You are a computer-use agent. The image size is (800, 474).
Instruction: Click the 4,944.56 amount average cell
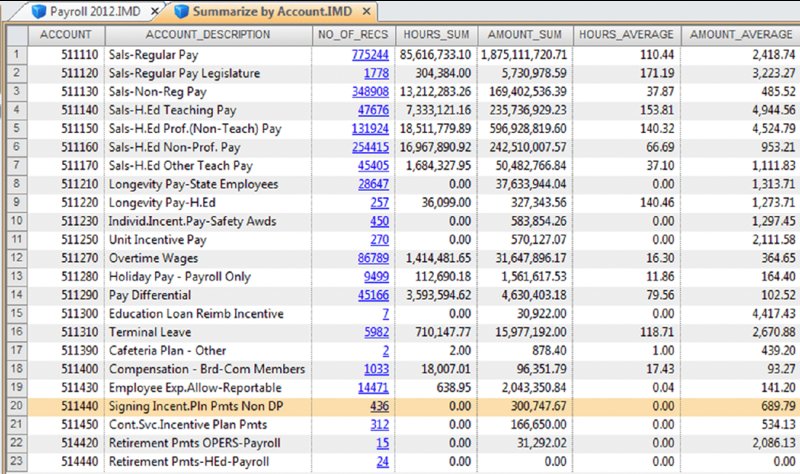pos(741,110)
